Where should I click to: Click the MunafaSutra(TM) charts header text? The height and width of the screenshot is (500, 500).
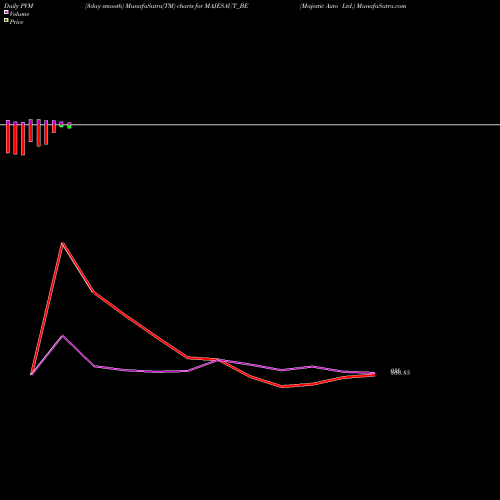pyautogui.click(x=167, y=6)
